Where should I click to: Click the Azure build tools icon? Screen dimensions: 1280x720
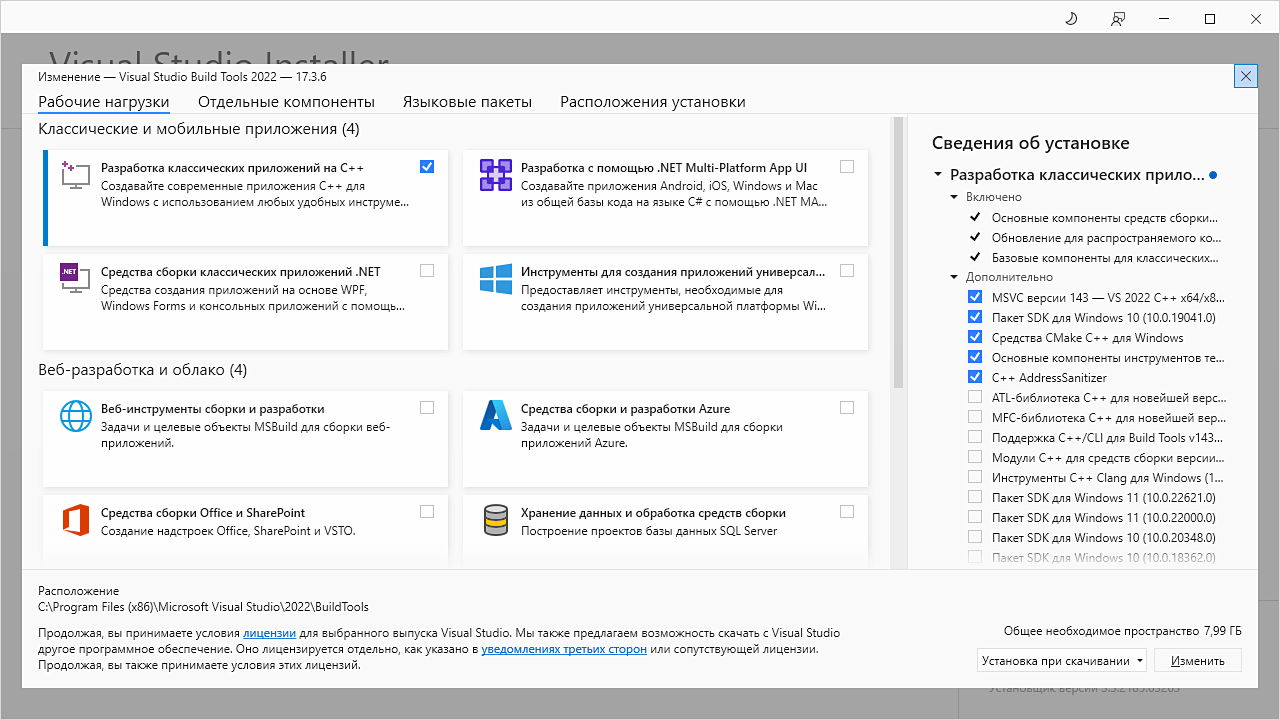(x=495, y=416)
